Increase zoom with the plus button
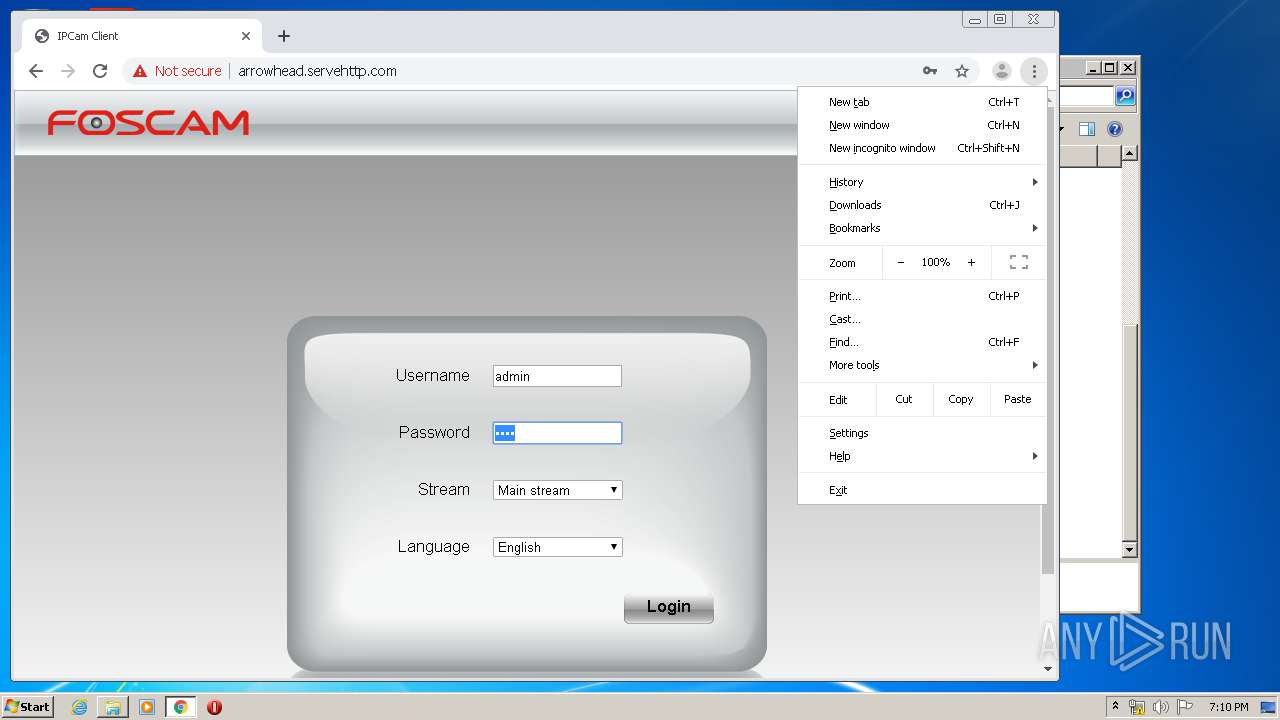The height and width of the screenshot is (720, 1280). point(971,262)
